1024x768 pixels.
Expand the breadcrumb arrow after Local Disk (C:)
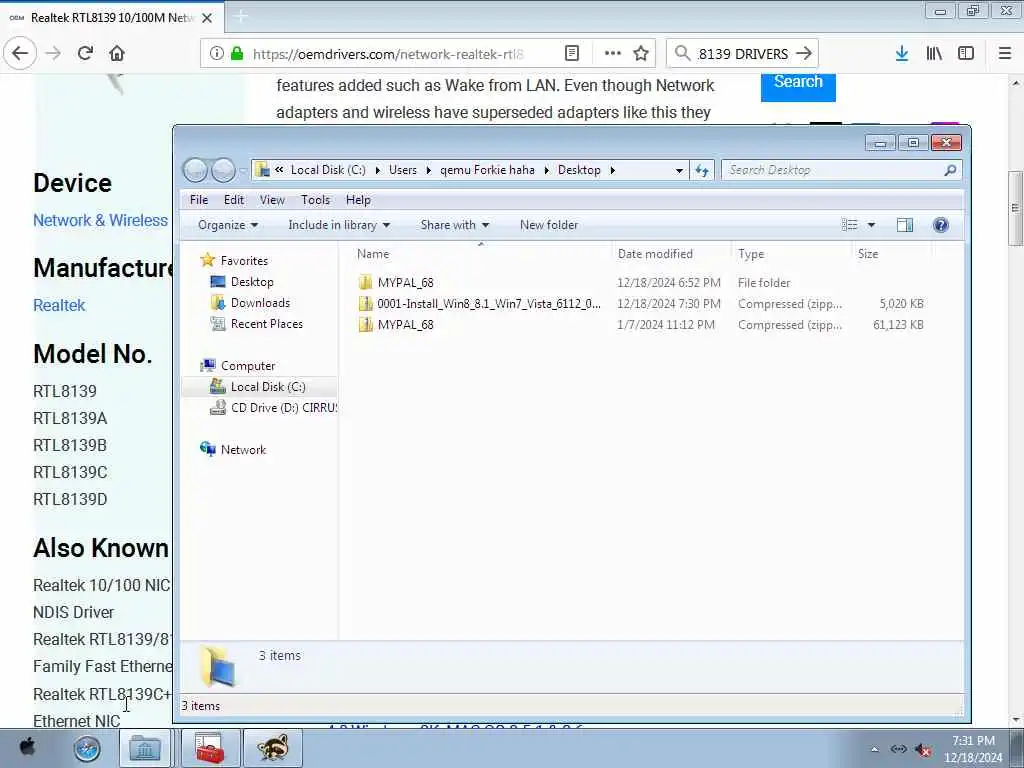[377, 170]
